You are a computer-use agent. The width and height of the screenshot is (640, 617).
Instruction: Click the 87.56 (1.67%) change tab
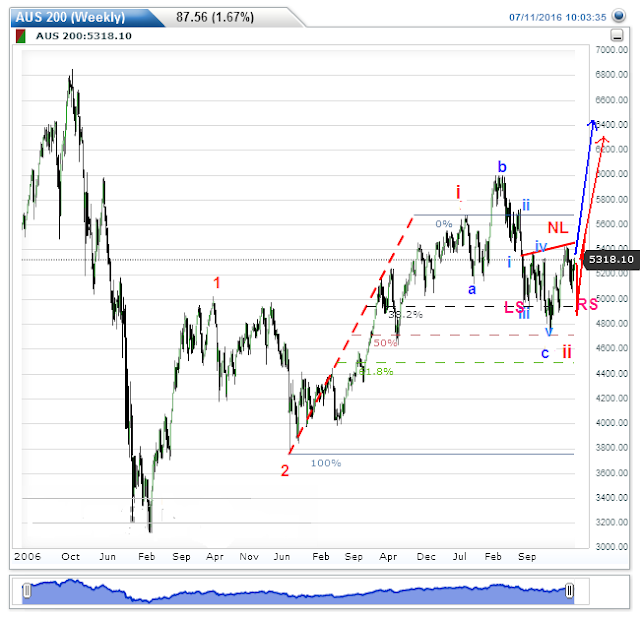(215, 17)
